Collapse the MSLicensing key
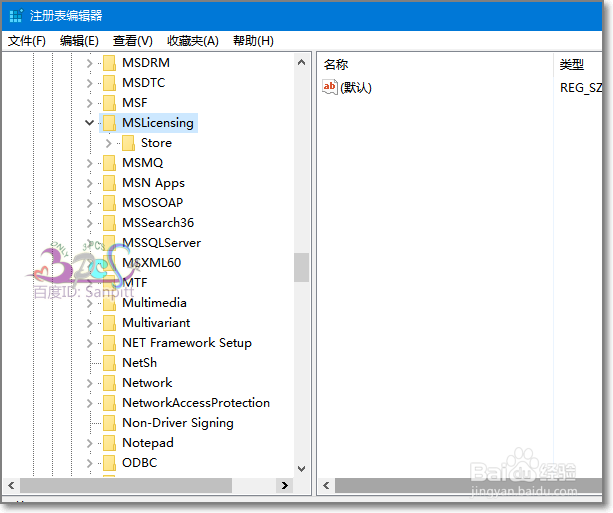 [x=90, y=123]
